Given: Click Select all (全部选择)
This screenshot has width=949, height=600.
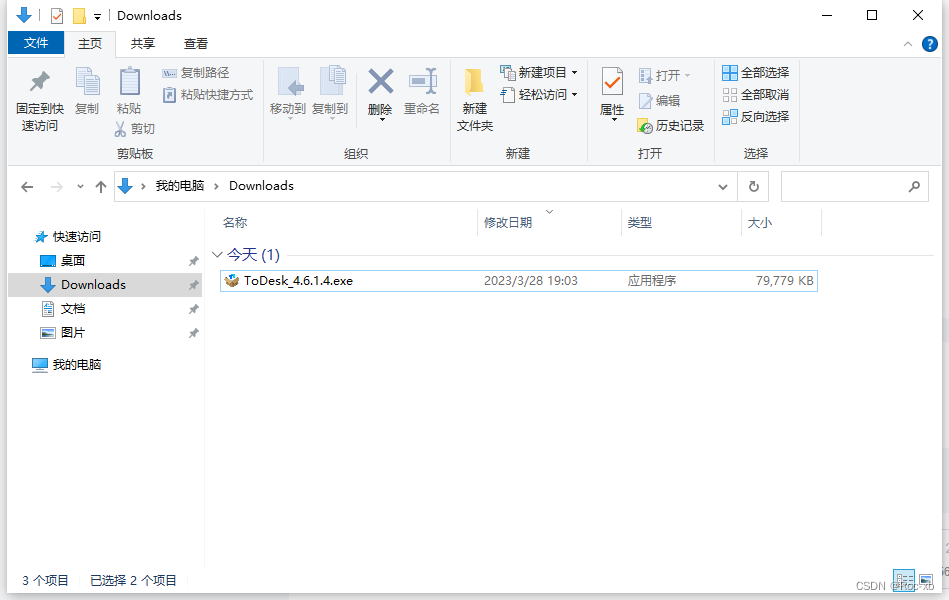Looking at the screenshot, I should pyautogui.click(x=755, y=73).
